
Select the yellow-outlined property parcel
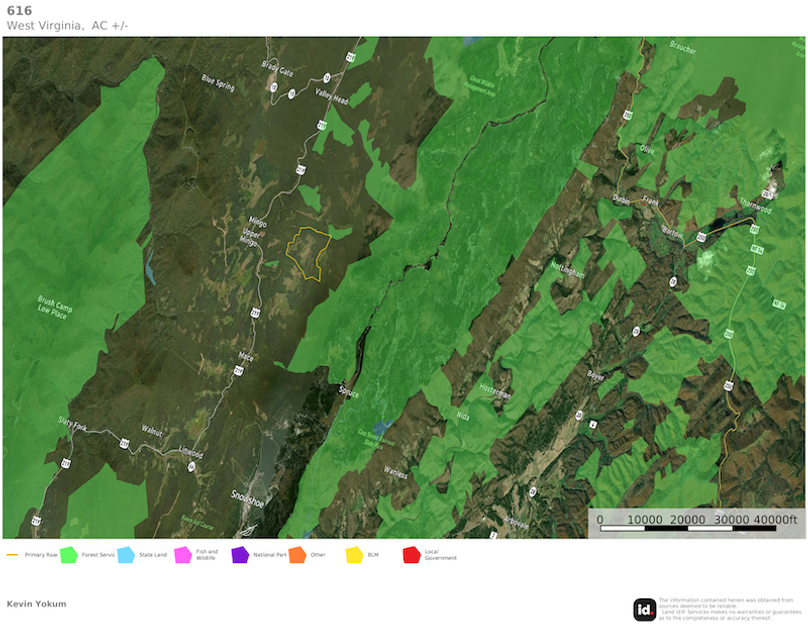click(x=308, y=252)
